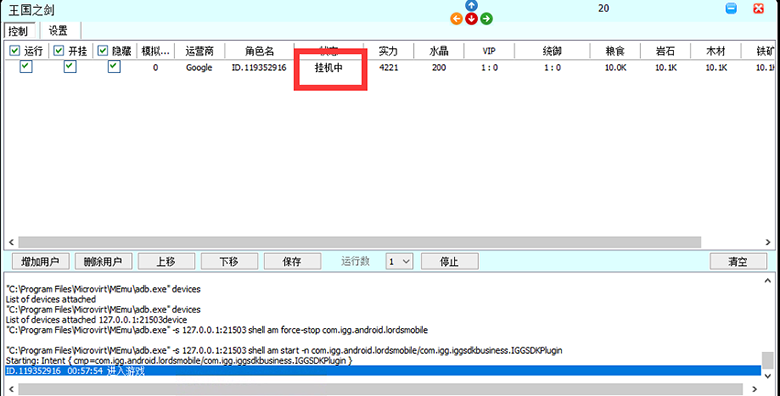Click the orange left arrow icon
This screenshot has width=780, height=396.
coord(456,19)
